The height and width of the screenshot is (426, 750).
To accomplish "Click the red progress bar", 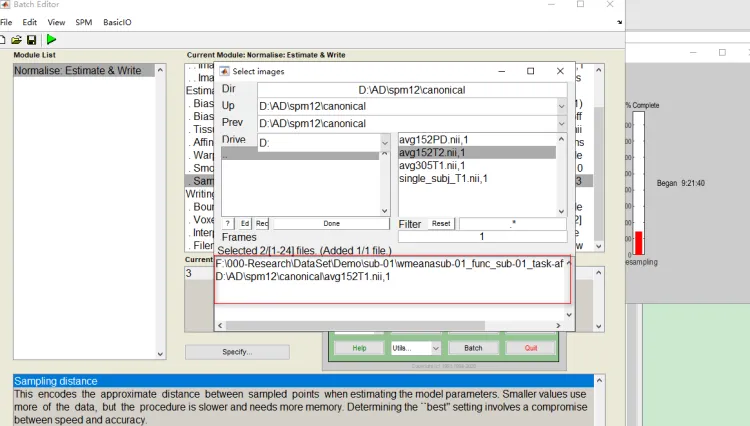I will coord(638,243).
